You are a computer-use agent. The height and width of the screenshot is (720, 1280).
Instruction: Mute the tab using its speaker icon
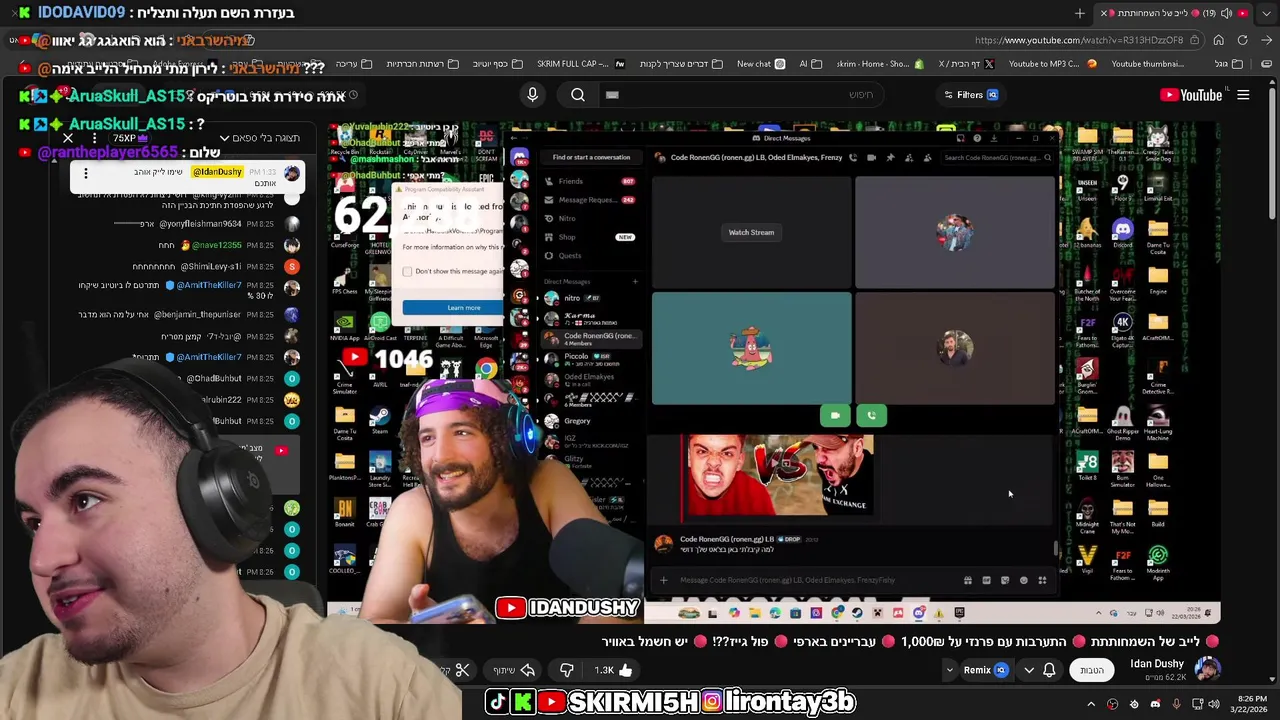1227,13
